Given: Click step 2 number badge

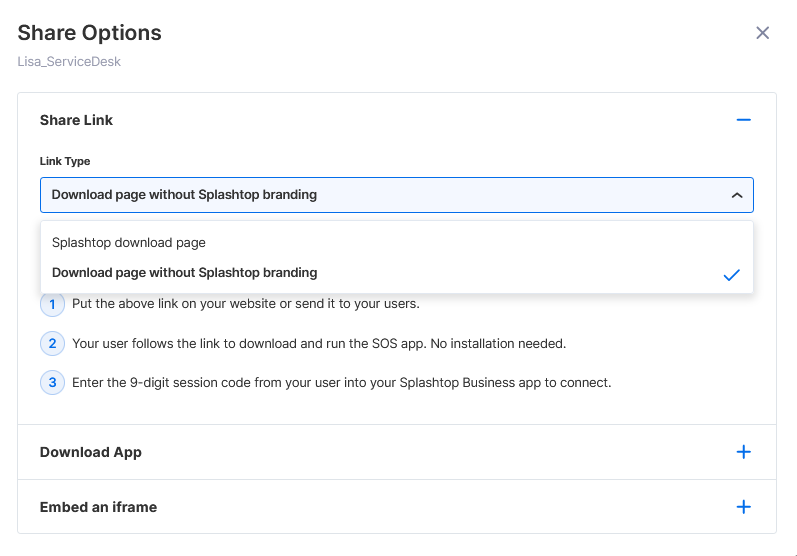Looking at the screenshot, I should (52, 344).
